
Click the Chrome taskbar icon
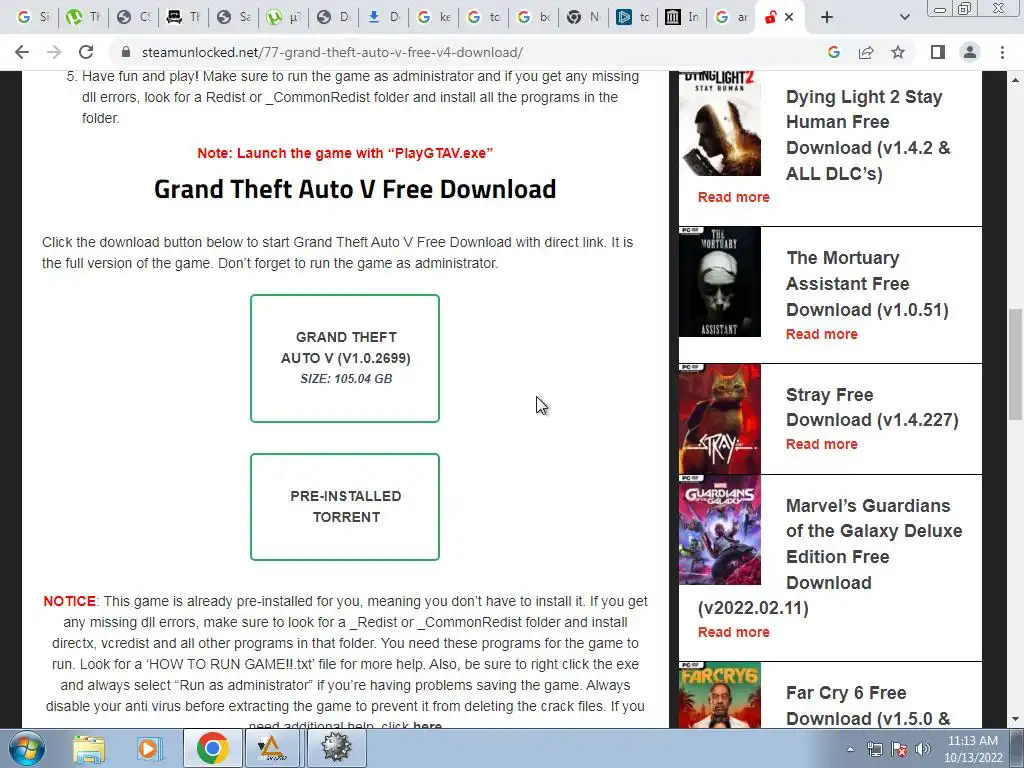pos(212,748)
